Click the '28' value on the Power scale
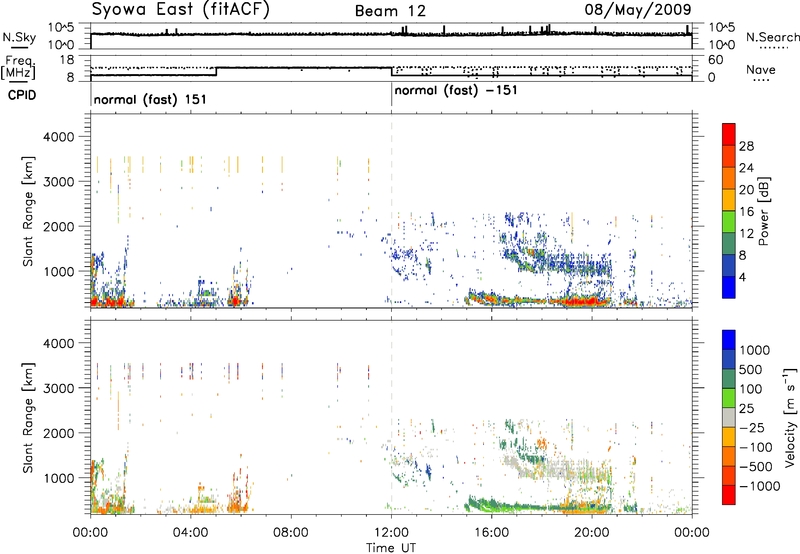The image size is (800, 554). pos(746,146)
